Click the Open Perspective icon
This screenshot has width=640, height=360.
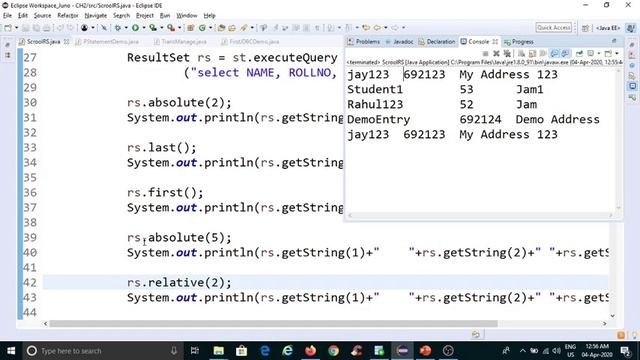[585, 28]
